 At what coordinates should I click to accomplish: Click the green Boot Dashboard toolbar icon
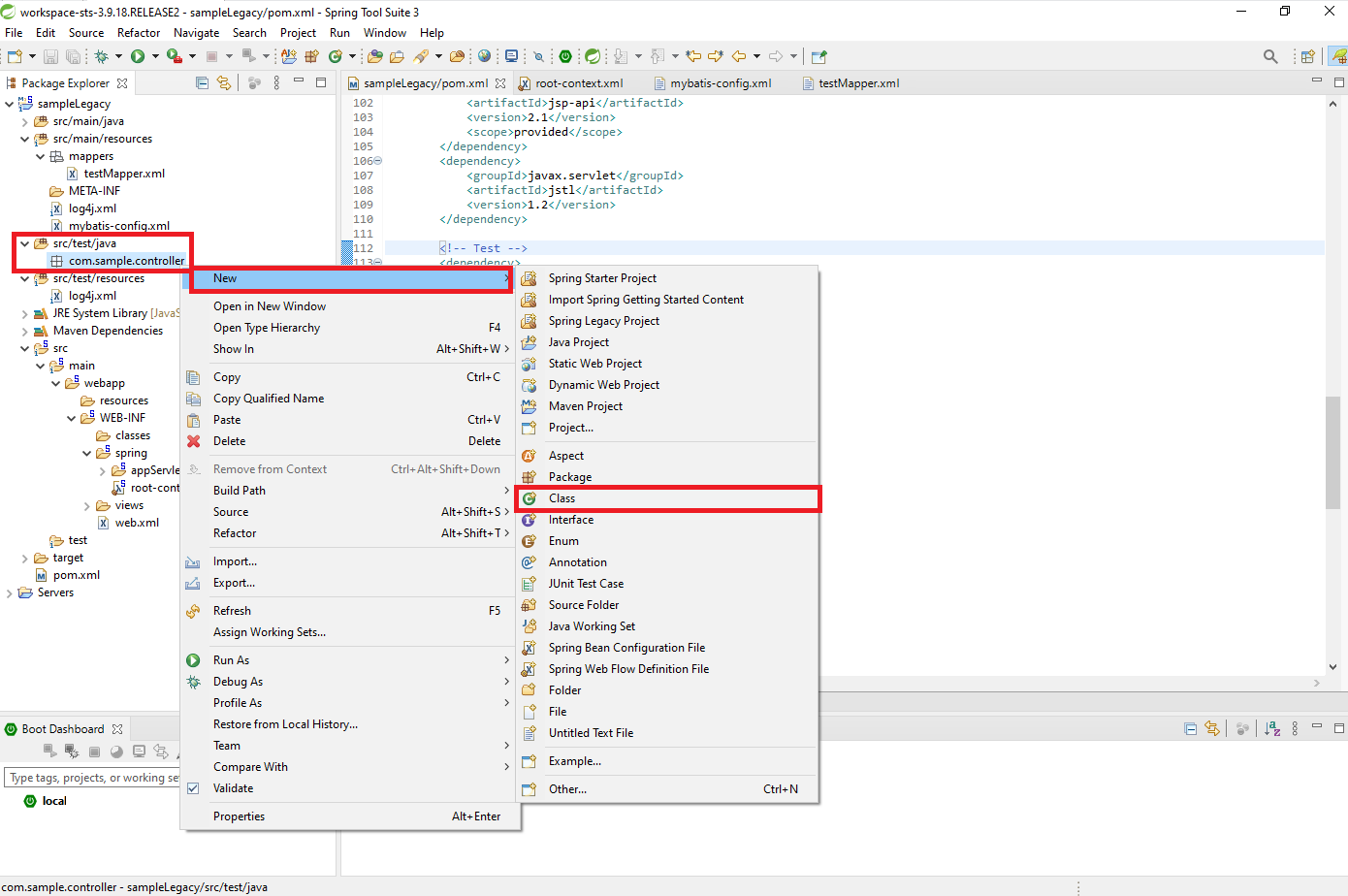click(x=565, y=56)
